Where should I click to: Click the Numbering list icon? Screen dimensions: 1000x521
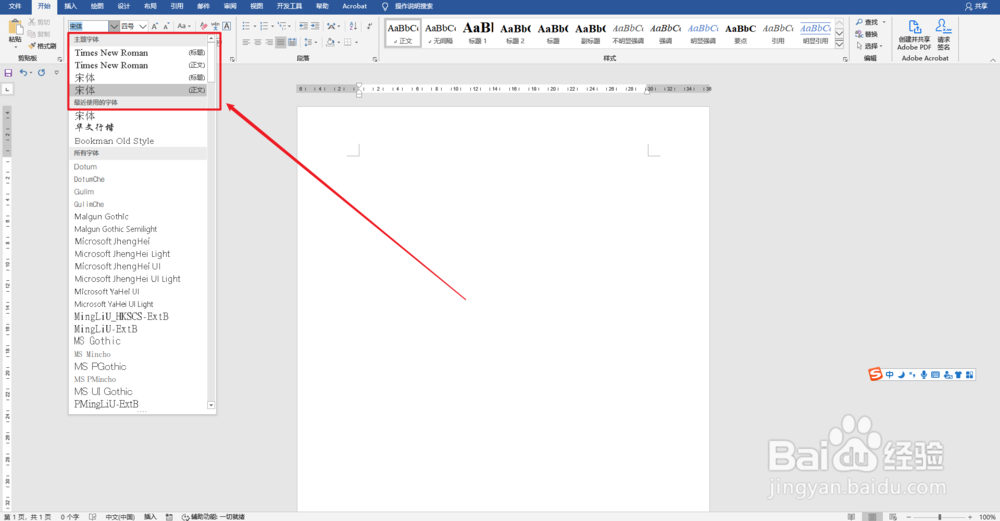264,26
